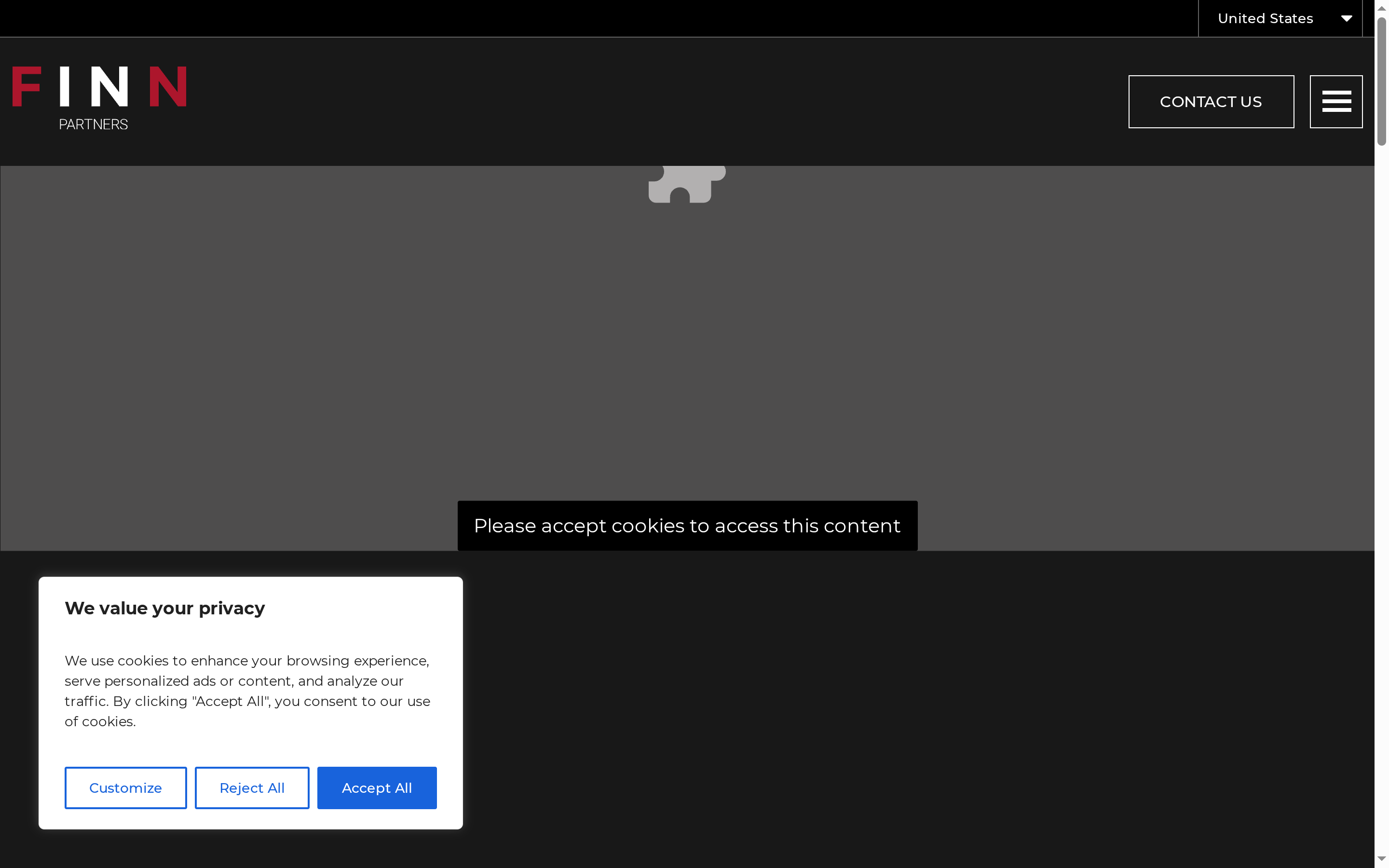Open cookie preferences via Customize
Image resolution: width=1389 pixels, height=868 pixels.
pyautogui.click(x=126, y=787)
